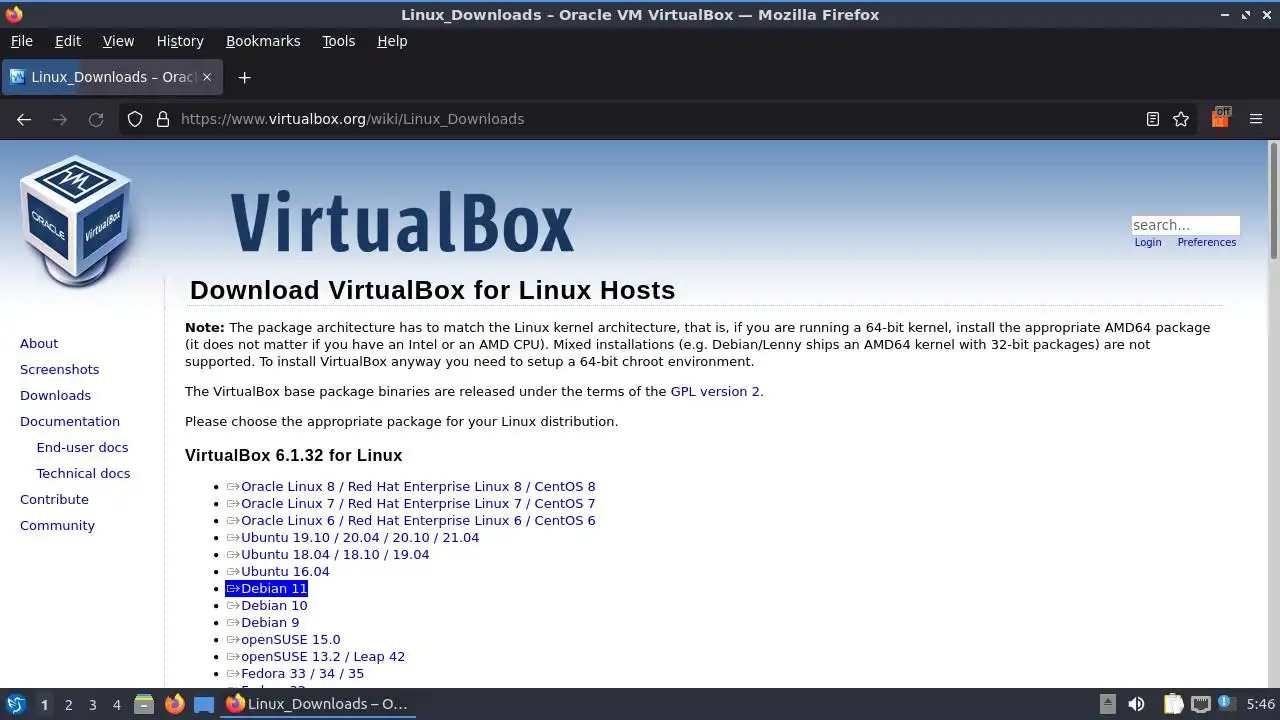Open Firefox hamburger application menu

tap(1256, 119)
